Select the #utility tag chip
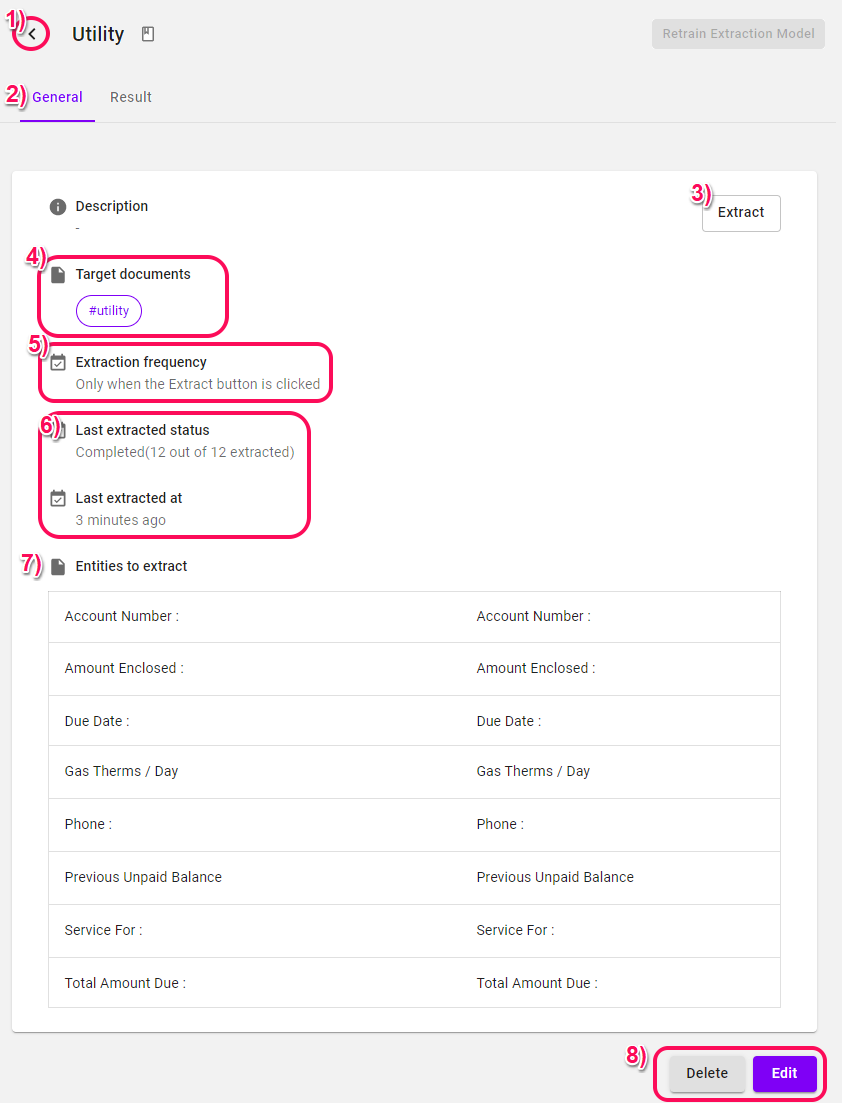Screen dimensions: 842x1103 coord(109,310)
